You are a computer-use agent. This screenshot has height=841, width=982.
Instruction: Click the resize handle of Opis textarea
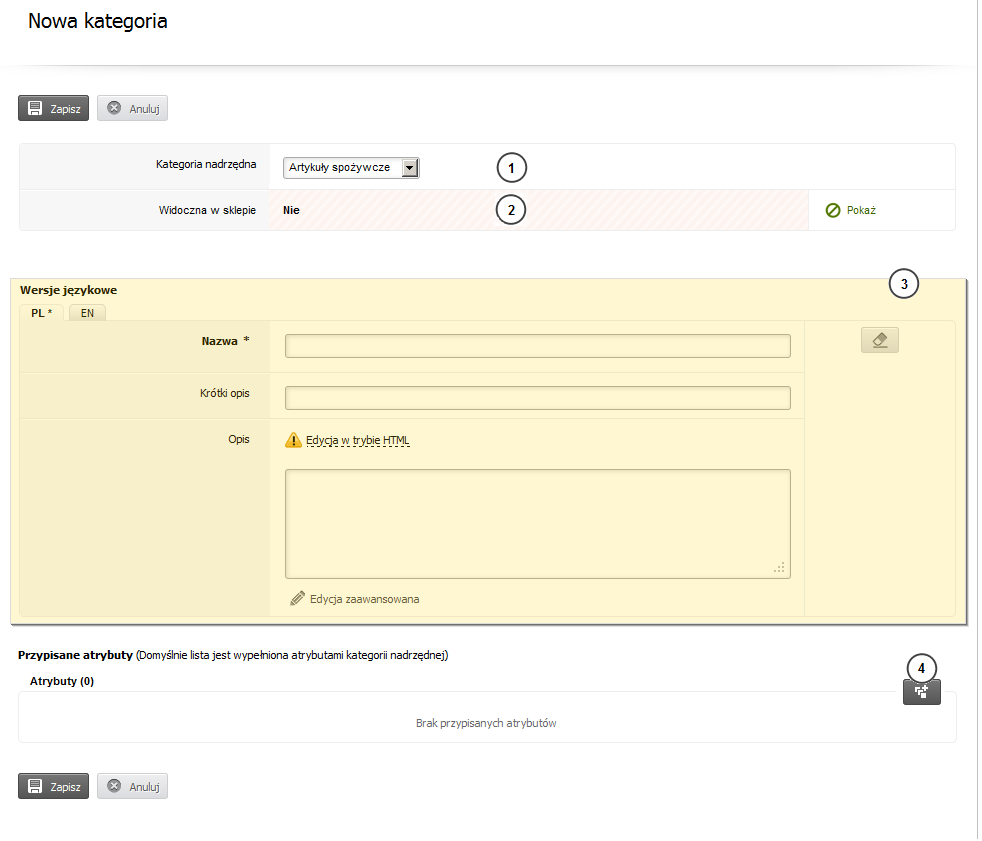(x=780, y=567)
